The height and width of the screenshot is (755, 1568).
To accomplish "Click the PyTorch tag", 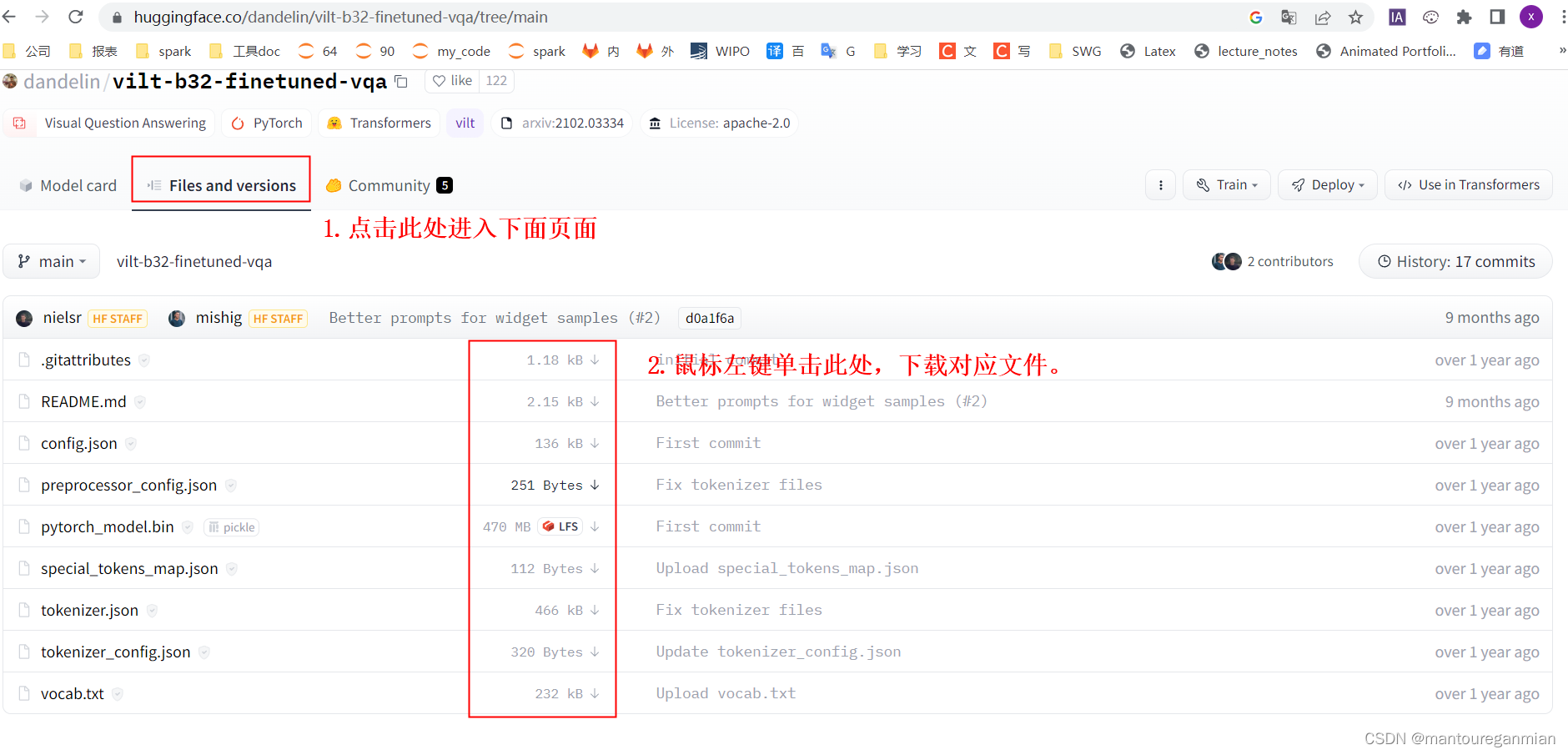I will 267,123.
